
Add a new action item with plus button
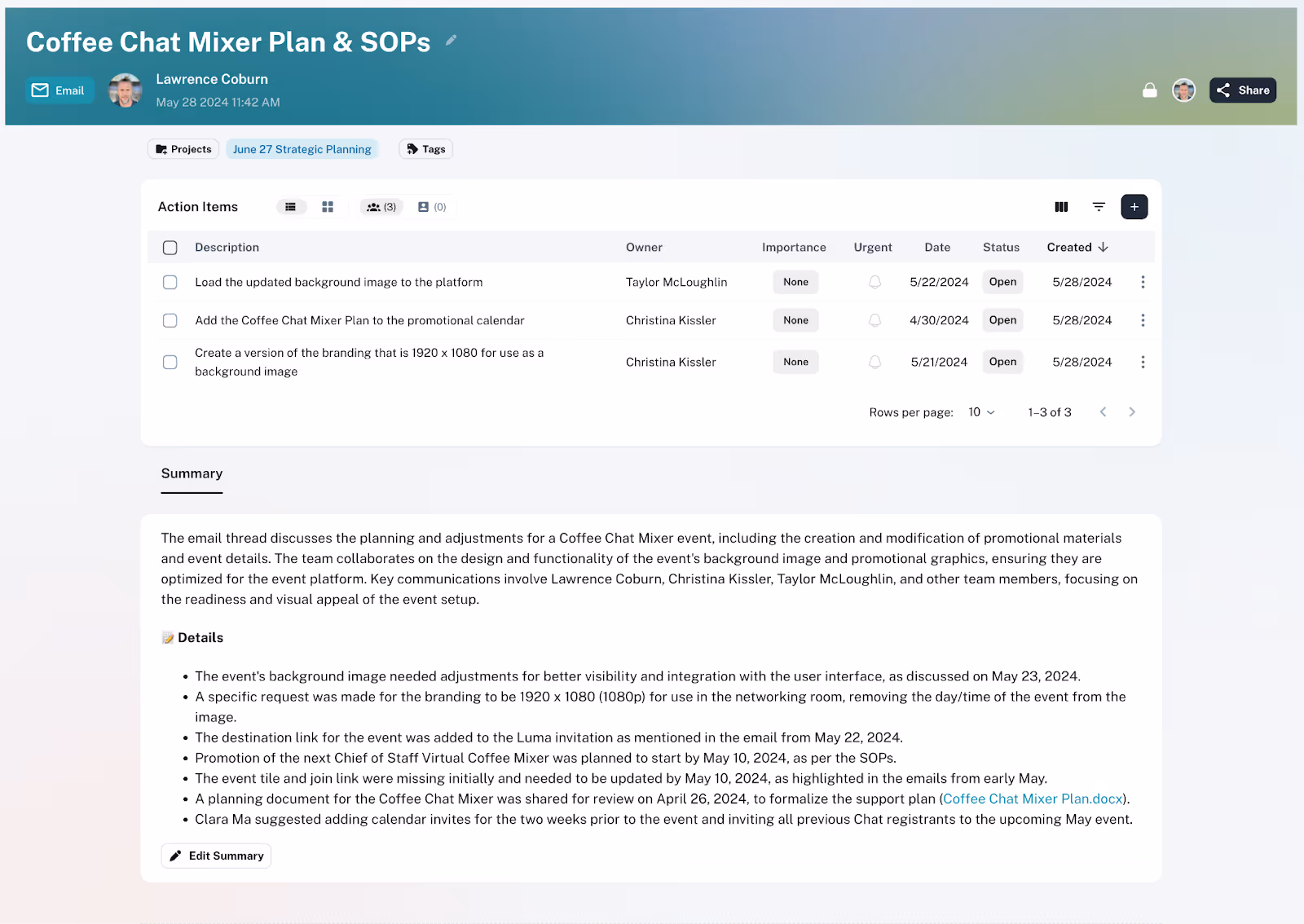[x=1134, y=207]
